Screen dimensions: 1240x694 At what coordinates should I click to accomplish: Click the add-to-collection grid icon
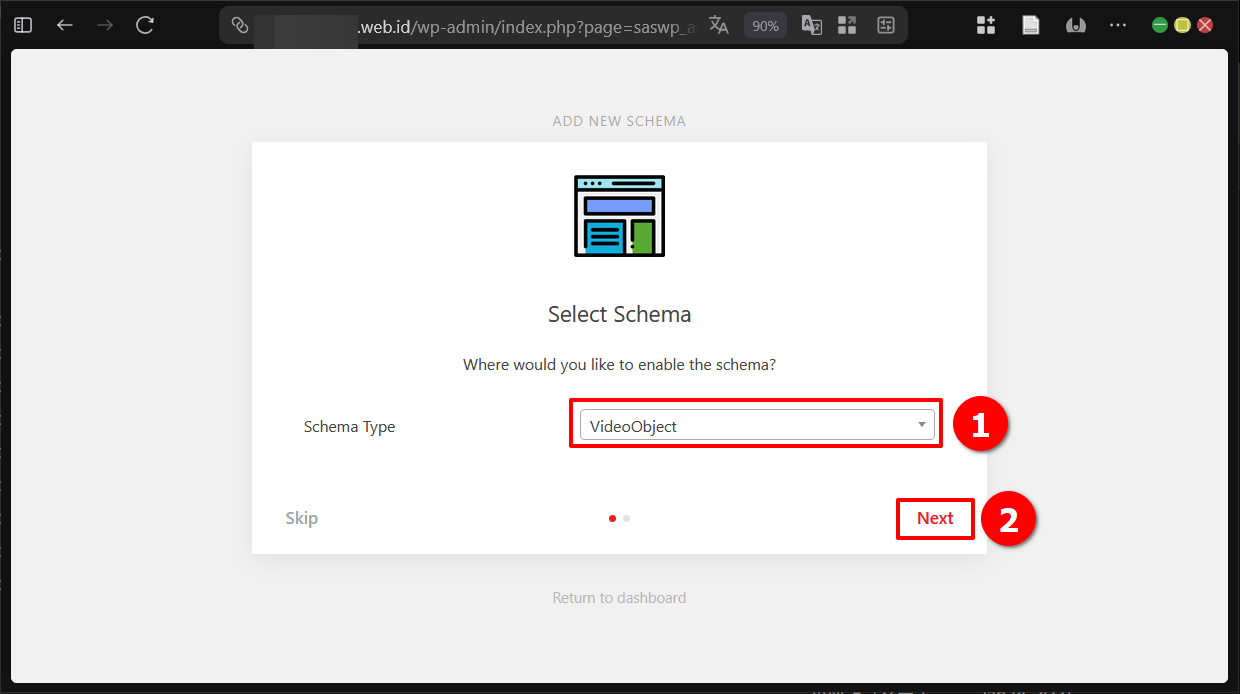click(x=846, y=25)
